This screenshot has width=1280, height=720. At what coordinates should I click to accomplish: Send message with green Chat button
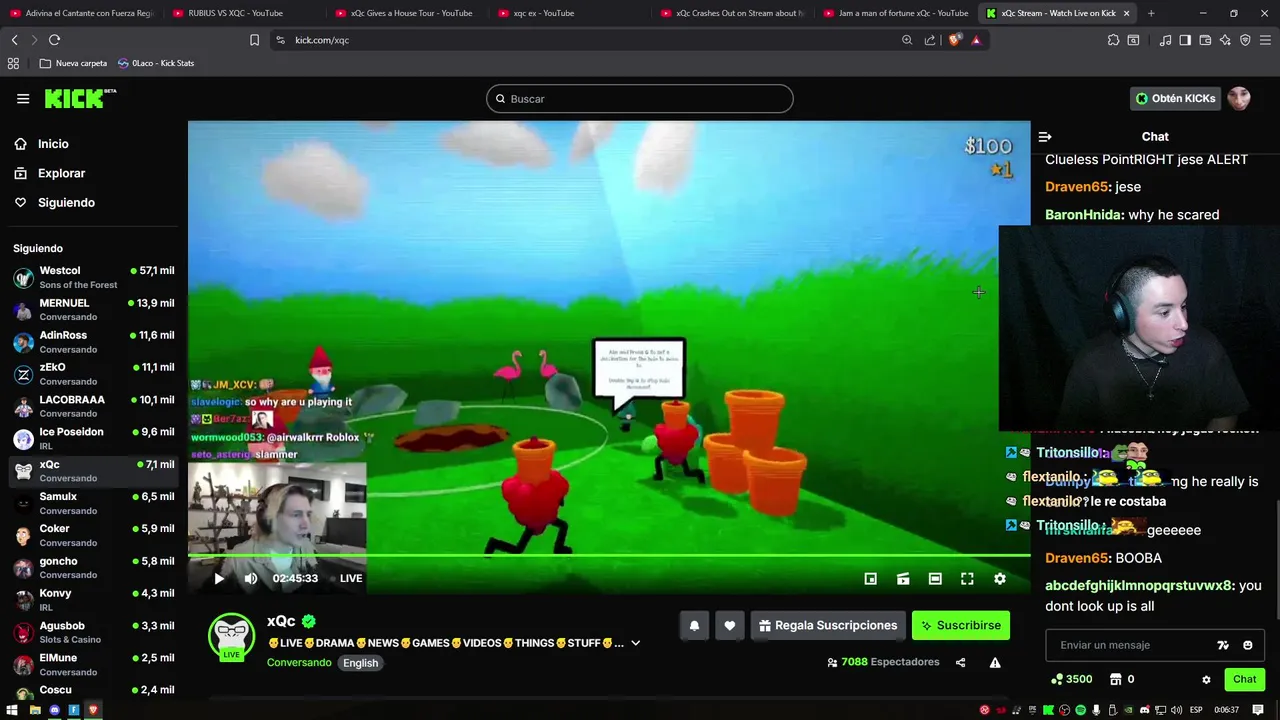(1245, 680)
